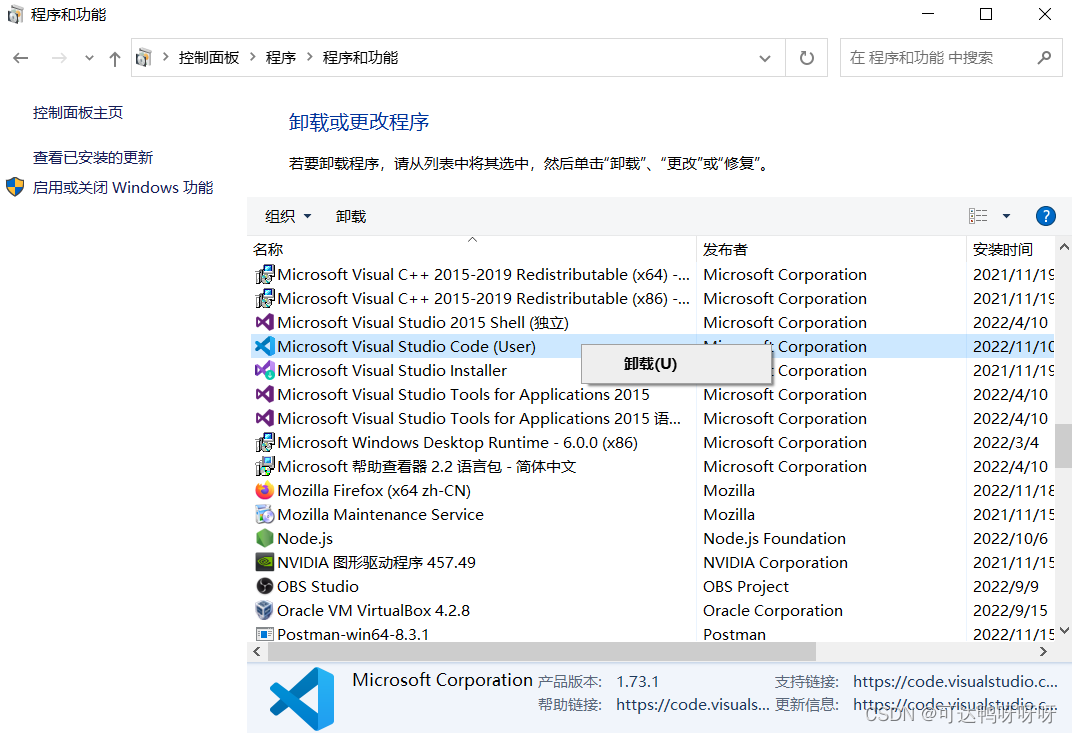Click the Node.js green hexagon icon
1072x733 pixels.
tap(265, 538)
